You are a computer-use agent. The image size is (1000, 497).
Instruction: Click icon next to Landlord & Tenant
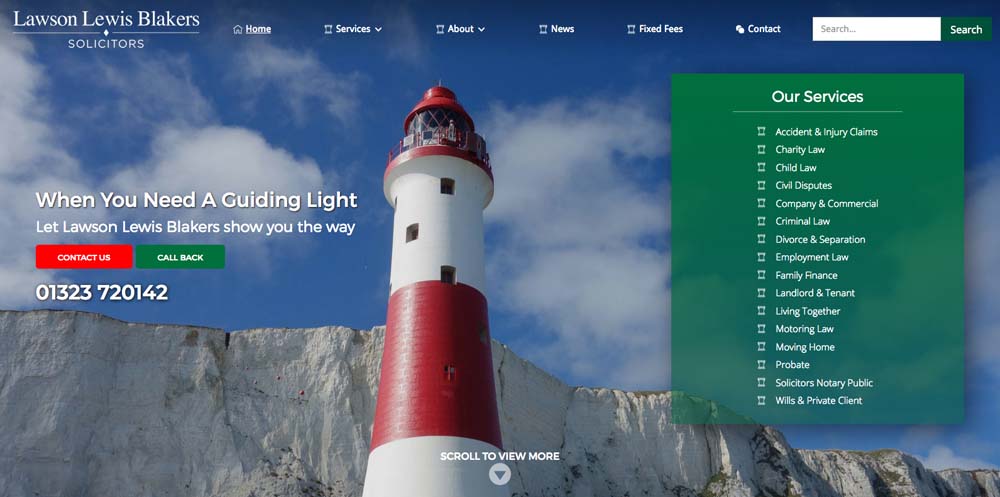click(x=761, y=292)
